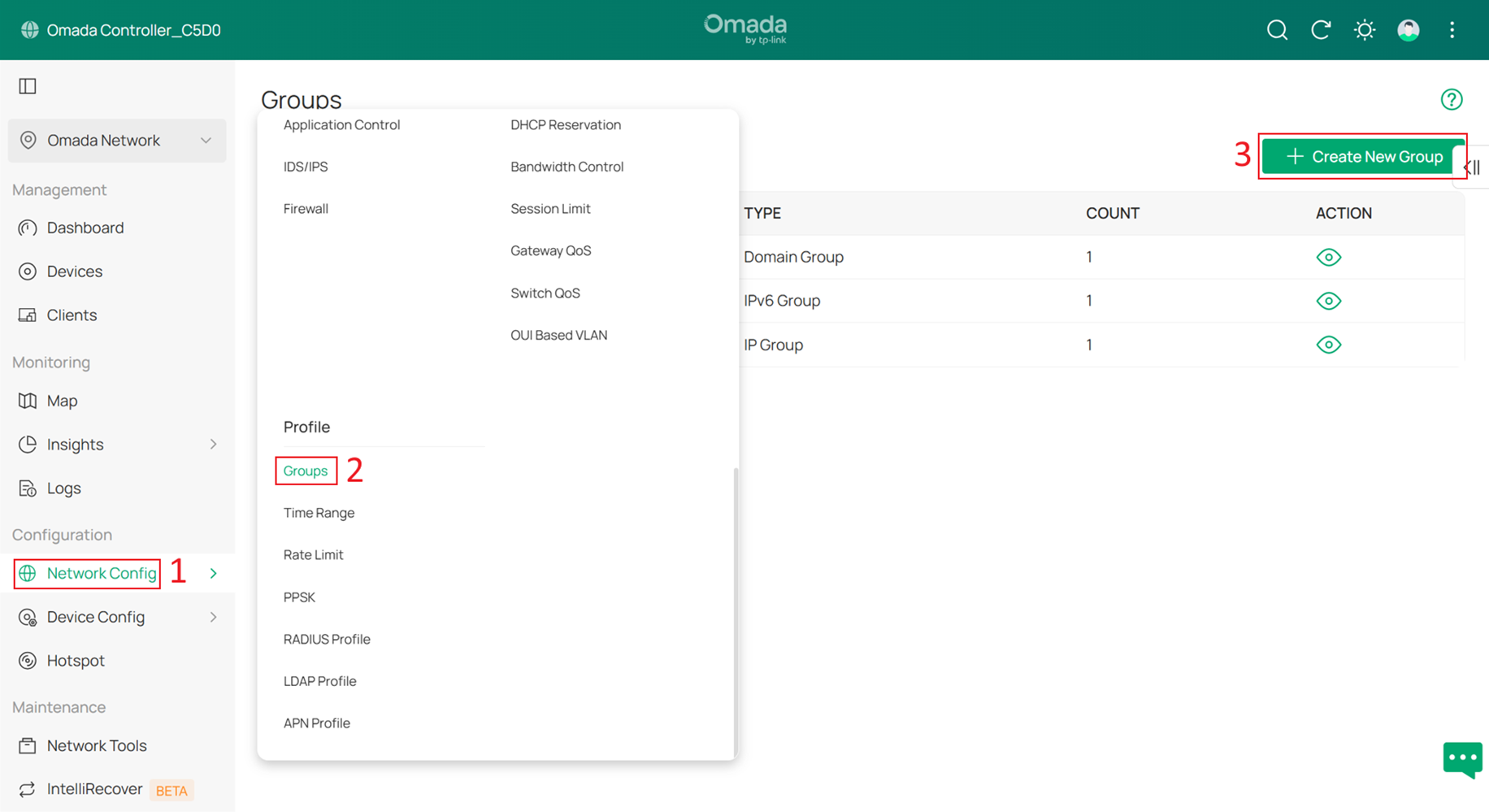Open IntelliRecover in the sidebar
Image resolution: width=1489 pixels, height=812 pixels.
coord(93,788)
